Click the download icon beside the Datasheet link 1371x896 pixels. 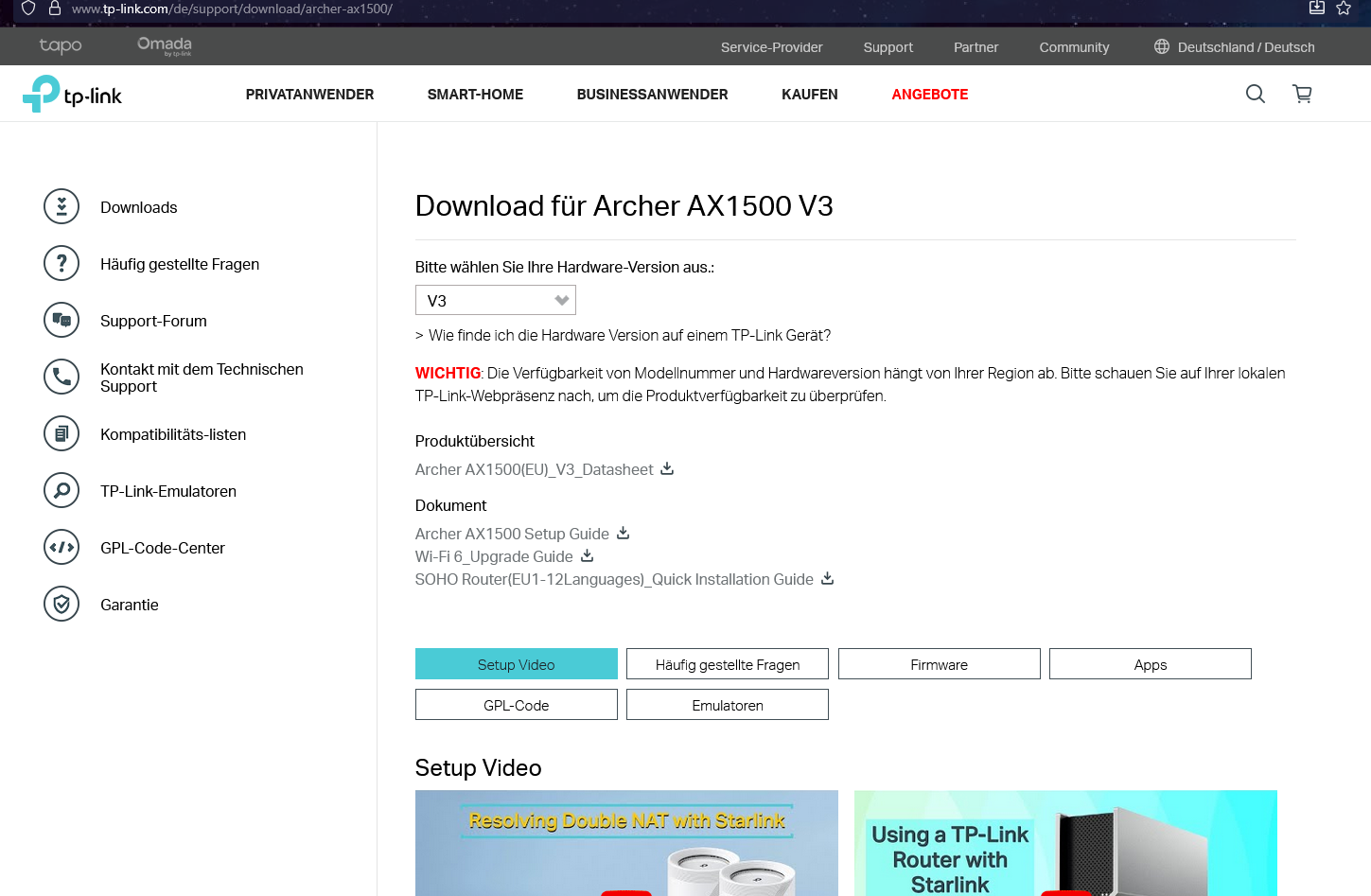tap(667, 468)
